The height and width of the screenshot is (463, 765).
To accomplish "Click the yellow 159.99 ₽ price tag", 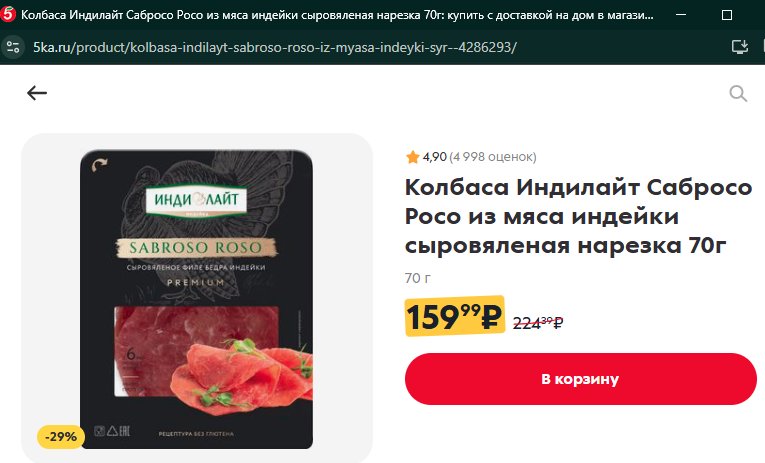I will tap(454, 316).
